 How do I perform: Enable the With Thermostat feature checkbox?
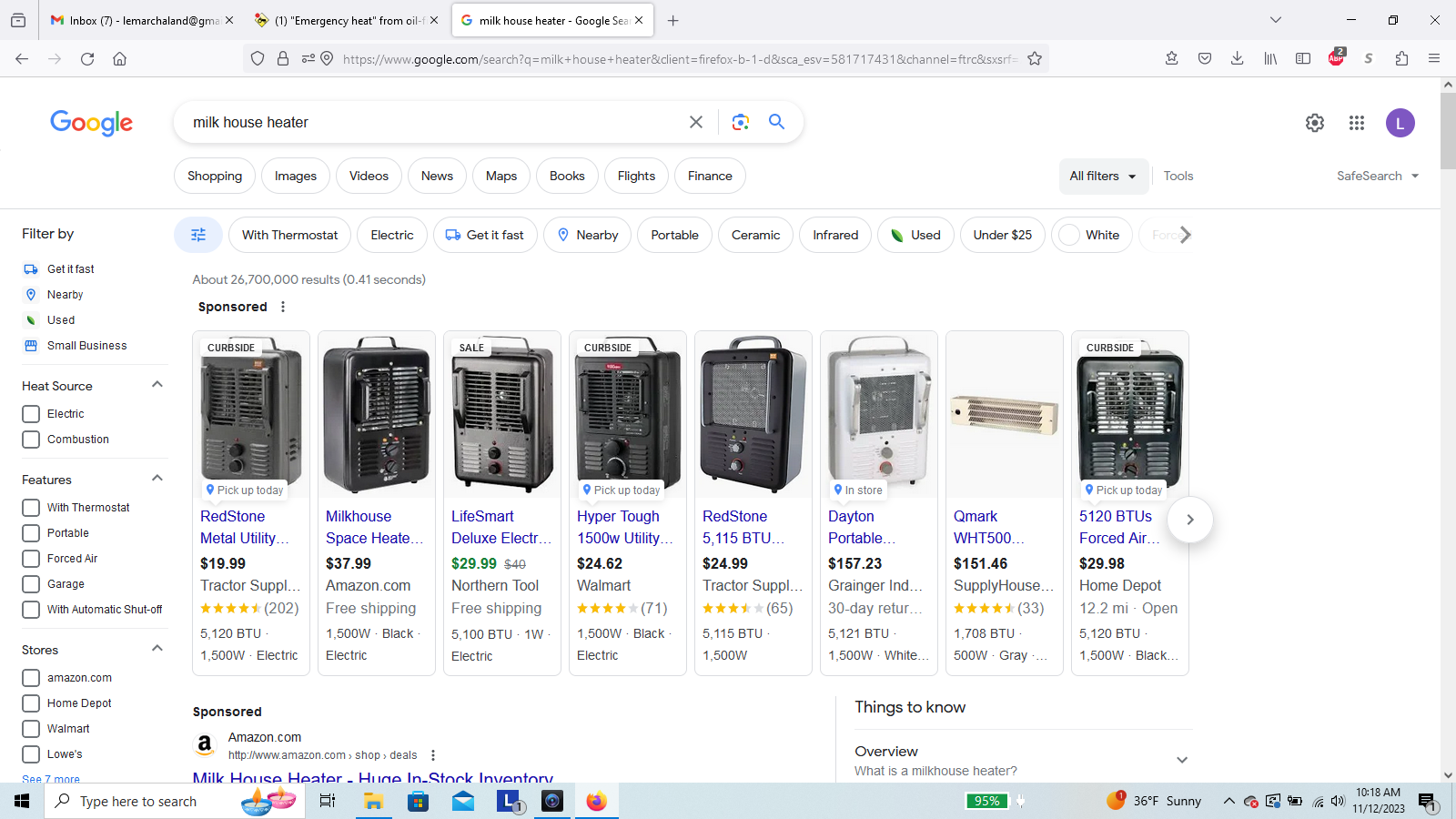[x=31, y=508]
